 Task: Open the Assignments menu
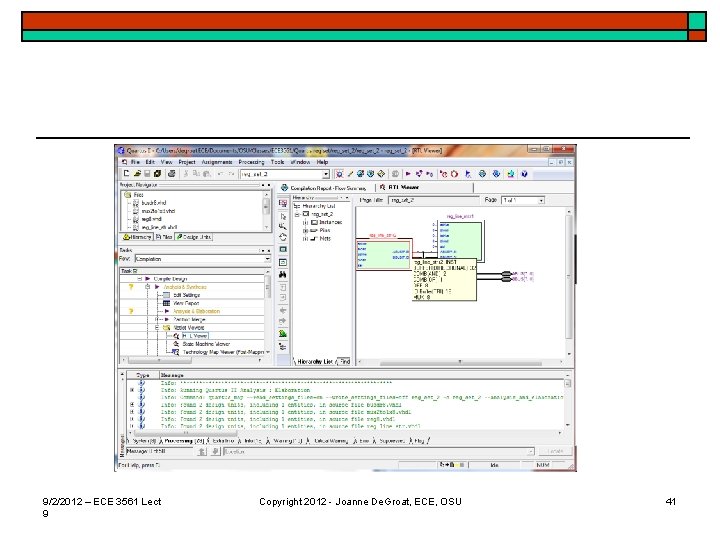217,162
